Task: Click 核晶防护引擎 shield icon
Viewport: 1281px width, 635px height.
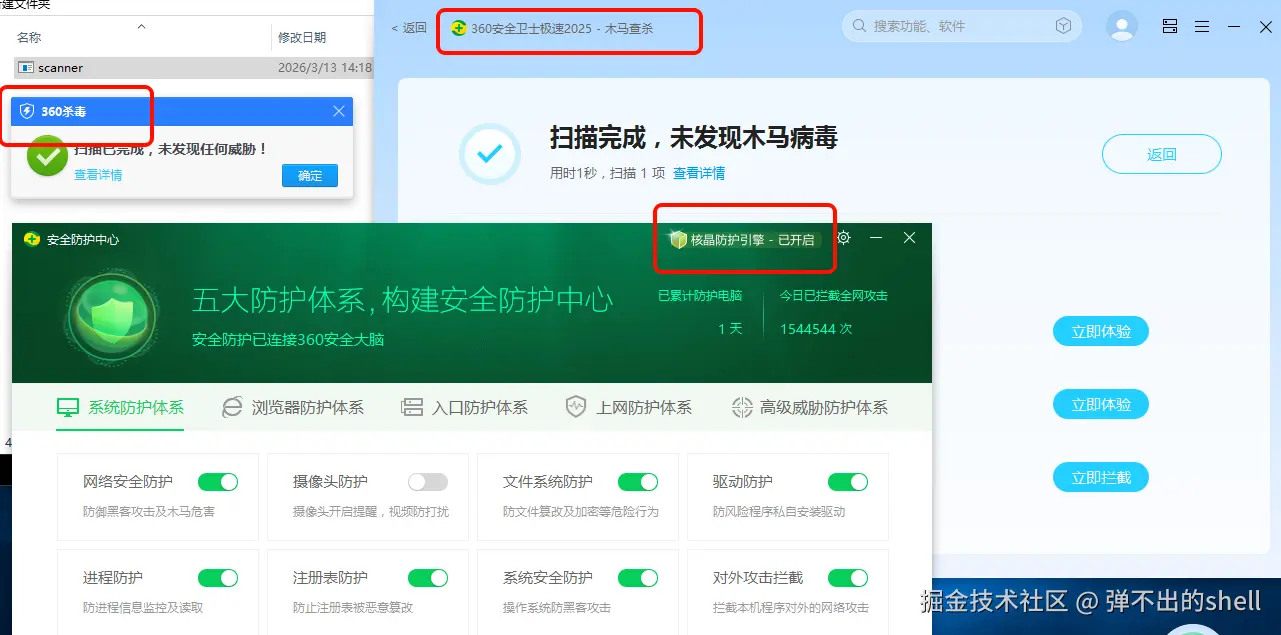Action: [678, 240]
